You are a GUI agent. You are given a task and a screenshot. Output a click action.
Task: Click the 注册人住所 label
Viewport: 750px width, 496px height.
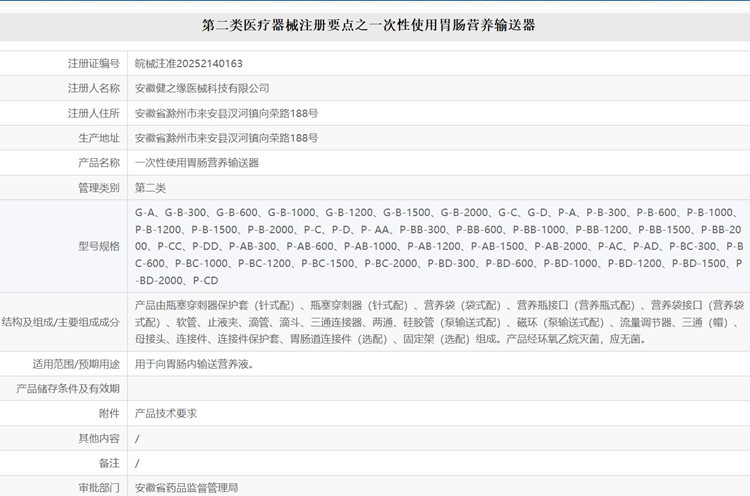[94, 113]
